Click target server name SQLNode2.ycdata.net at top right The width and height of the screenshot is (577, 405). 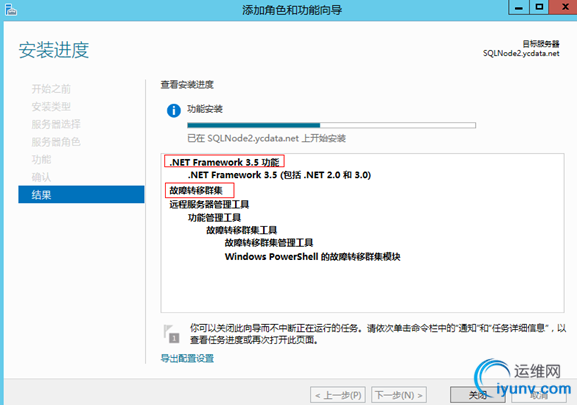521,53
